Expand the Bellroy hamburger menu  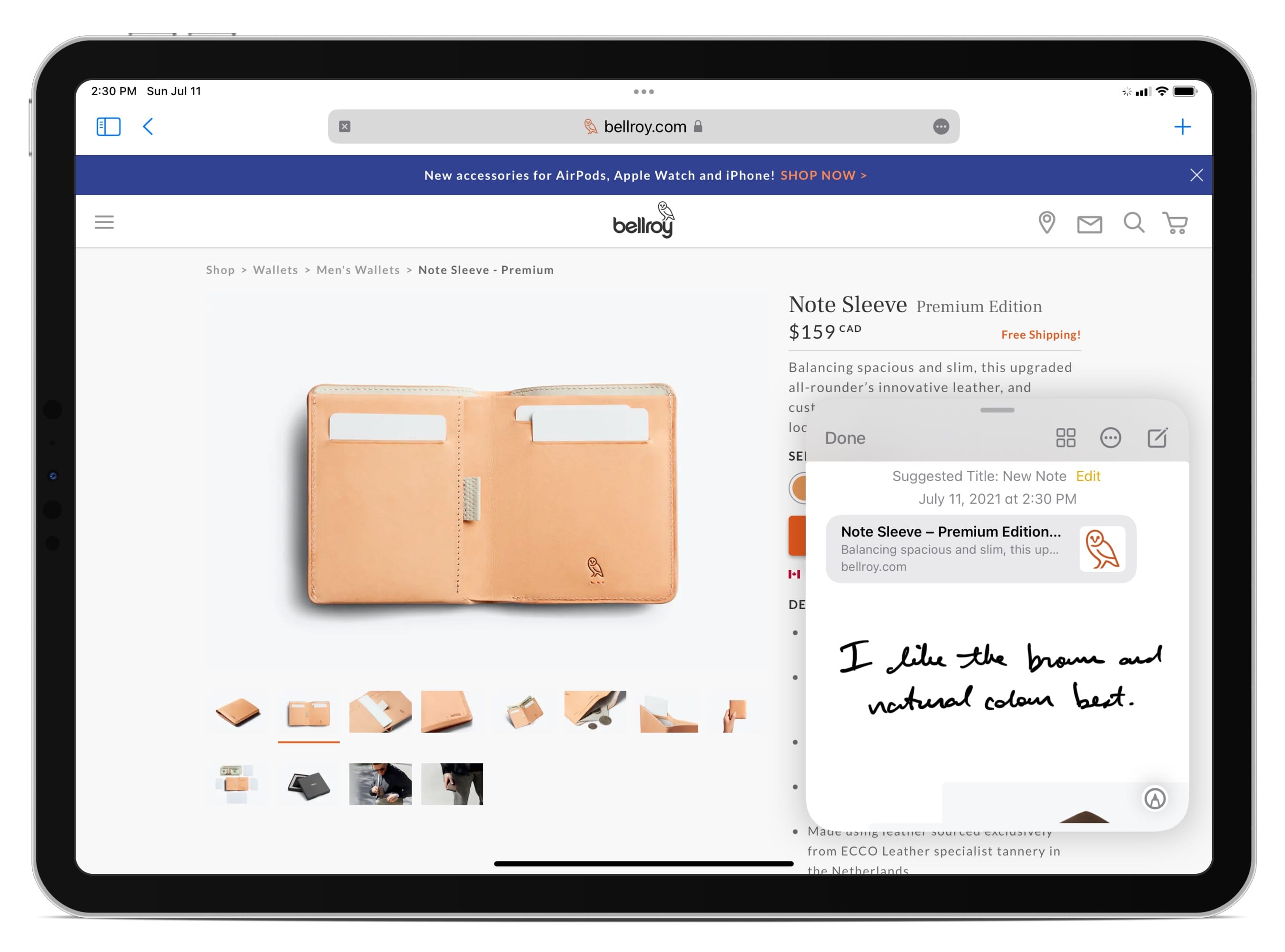pyautogui.click(x=104, y=222)
